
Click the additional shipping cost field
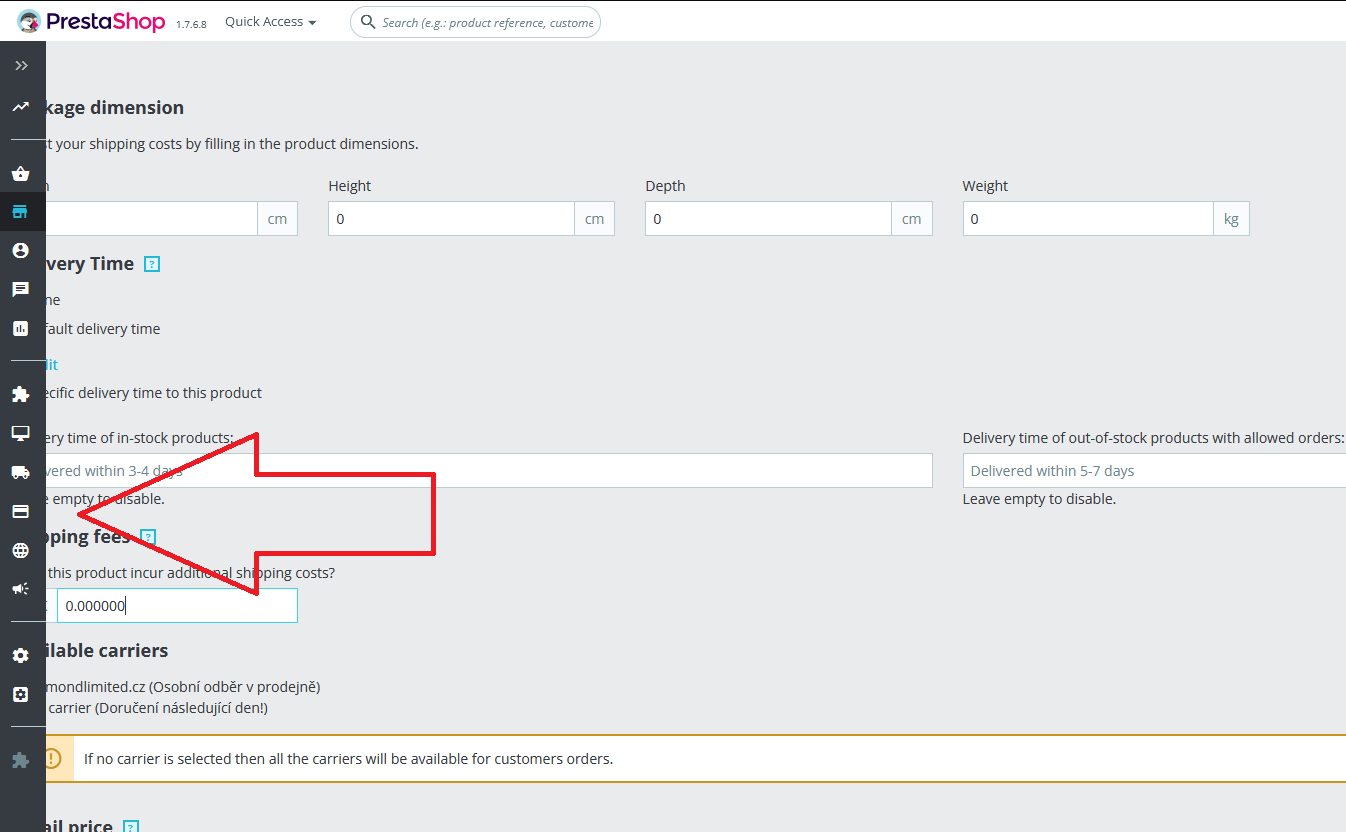(177, 606)
